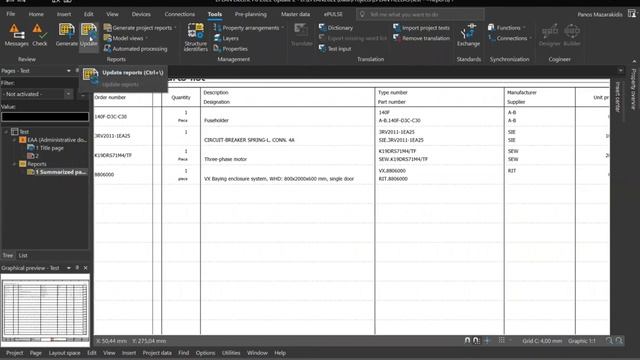
Task: Open Connections synchronization dropdown
Action: [530, 38]
